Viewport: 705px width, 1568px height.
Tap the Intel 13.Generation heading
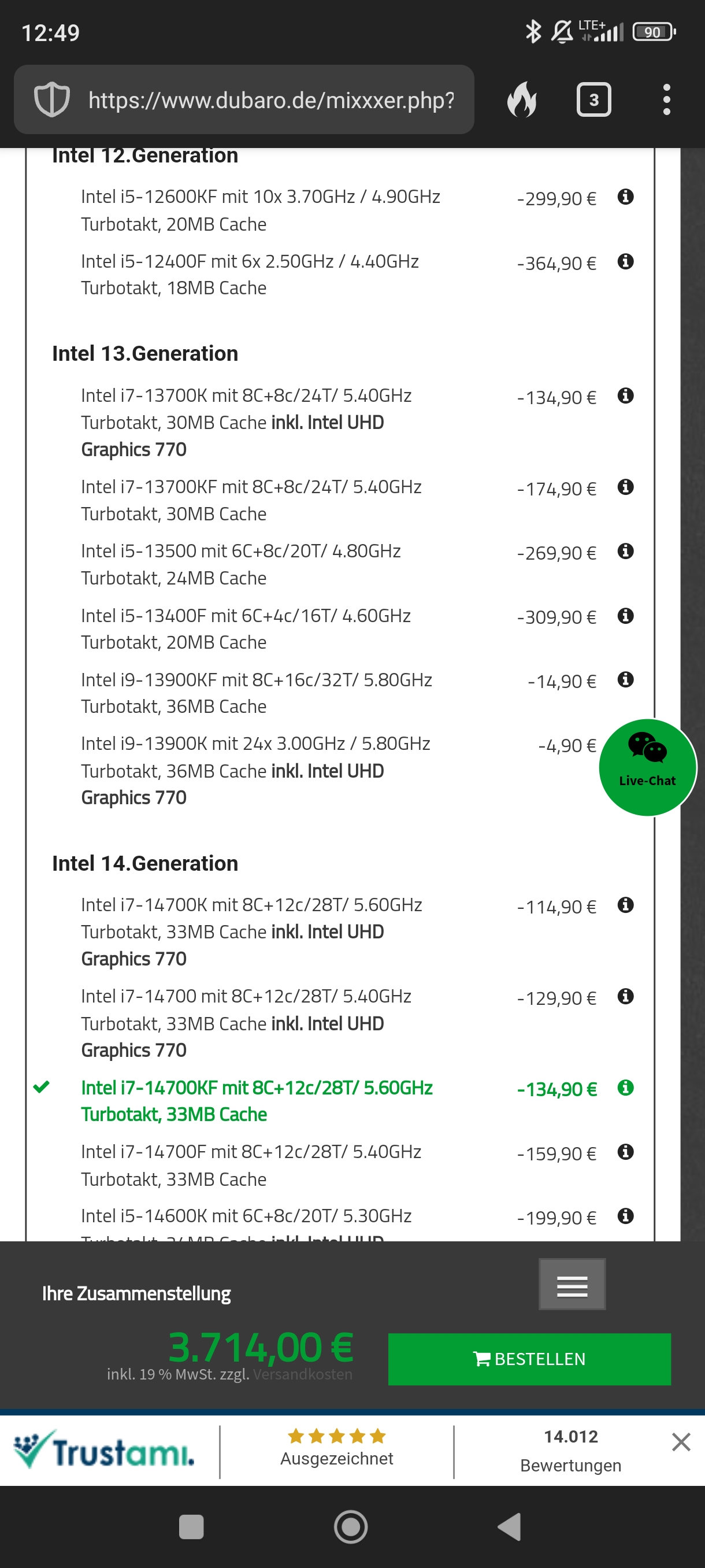coord(145,353)
